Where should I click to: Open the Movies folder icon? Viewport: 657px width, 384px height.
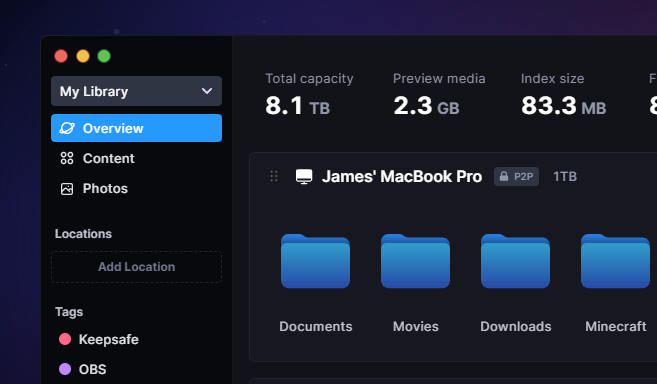[415, 261]
